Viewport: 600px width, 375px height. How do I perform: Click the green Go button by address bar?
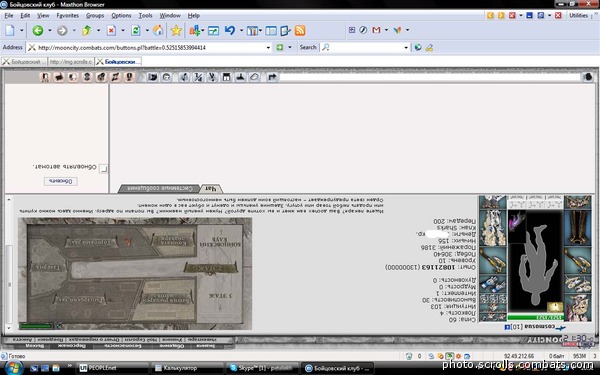[x=280, y=47]
